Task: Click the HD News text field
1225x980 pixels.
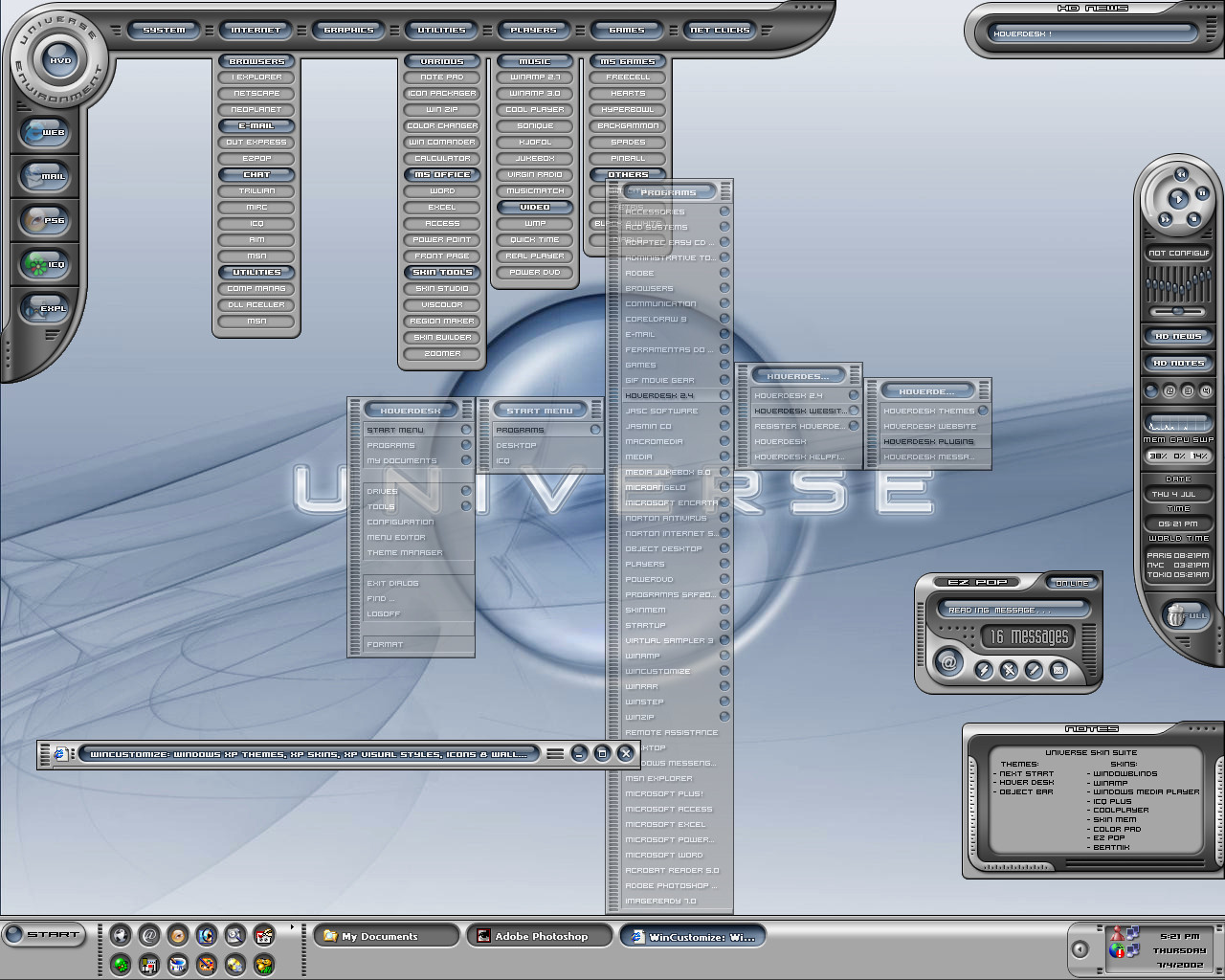Action: point(1094,33)
